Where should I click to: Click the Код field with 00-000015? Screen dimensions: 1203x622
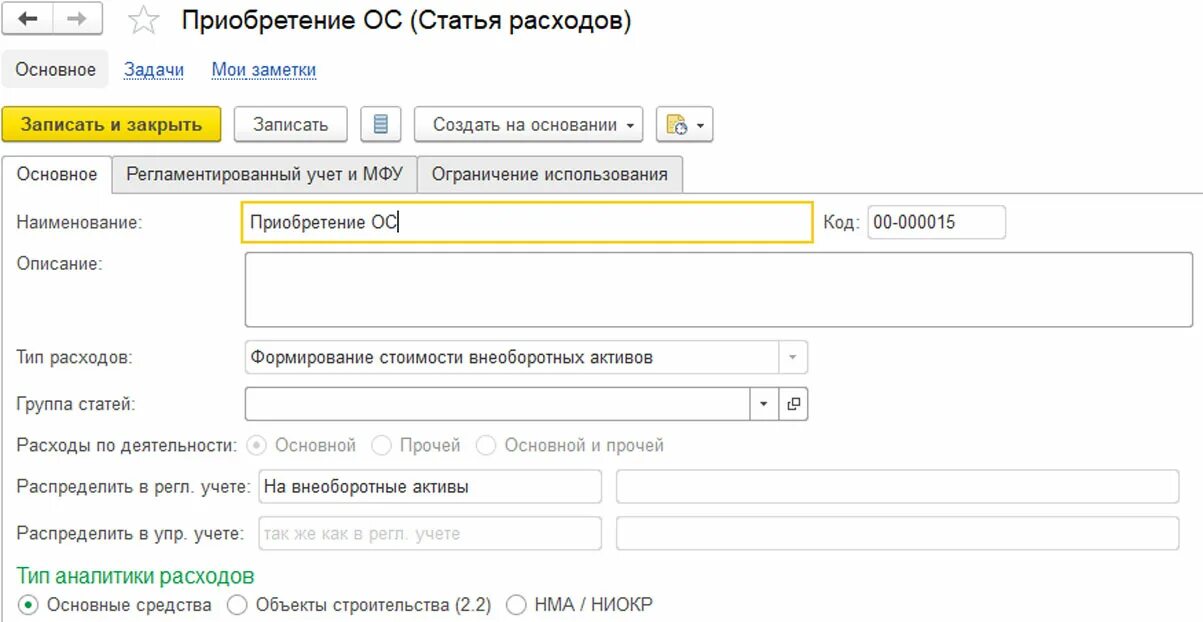point(936,222)
